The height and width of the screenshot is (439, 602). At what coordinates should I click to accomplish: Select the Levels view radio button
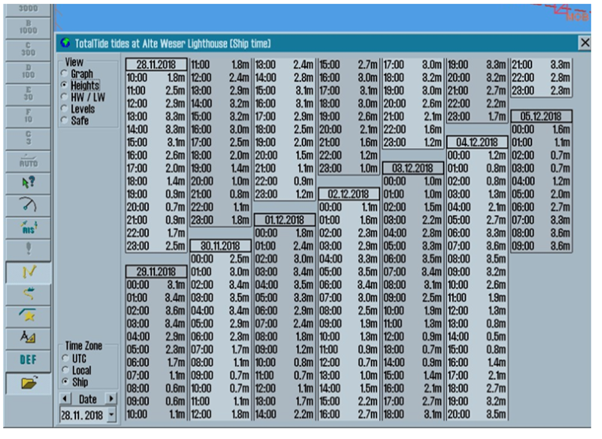click(65, 109)
